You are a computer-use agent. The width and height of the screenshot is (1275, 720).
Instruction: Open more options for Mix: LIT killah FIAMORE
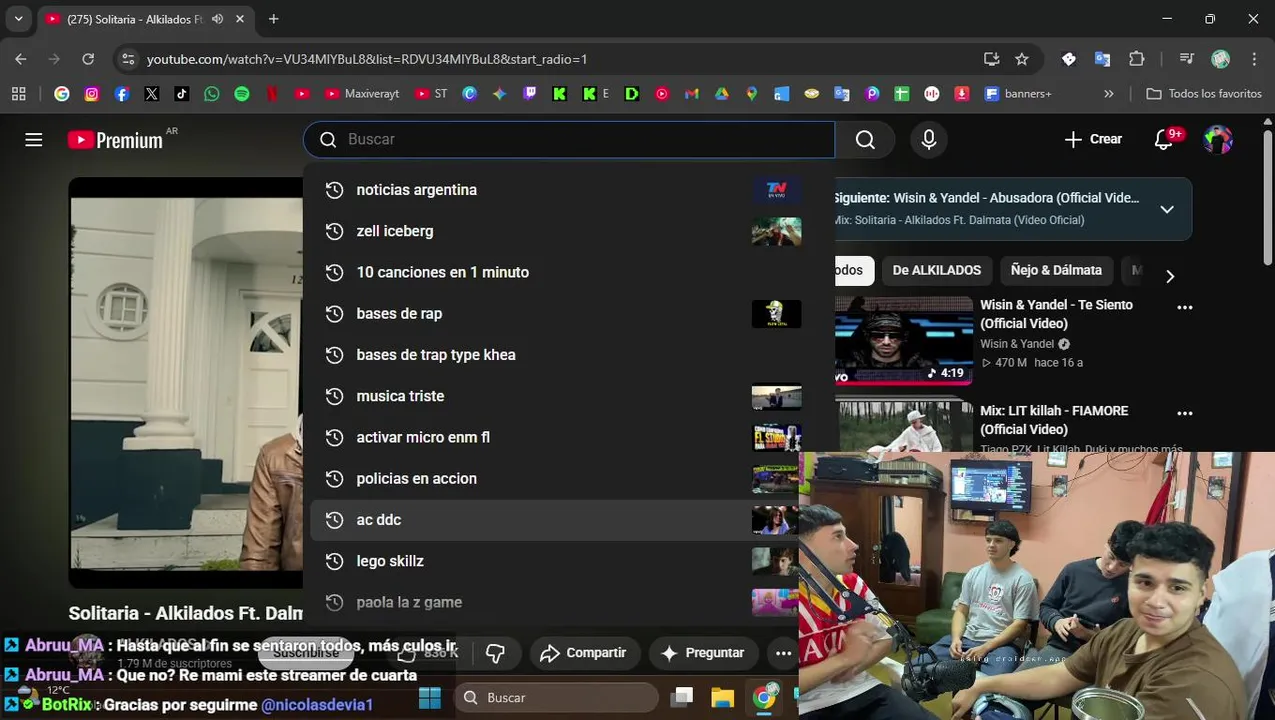tap(1185, 413)
